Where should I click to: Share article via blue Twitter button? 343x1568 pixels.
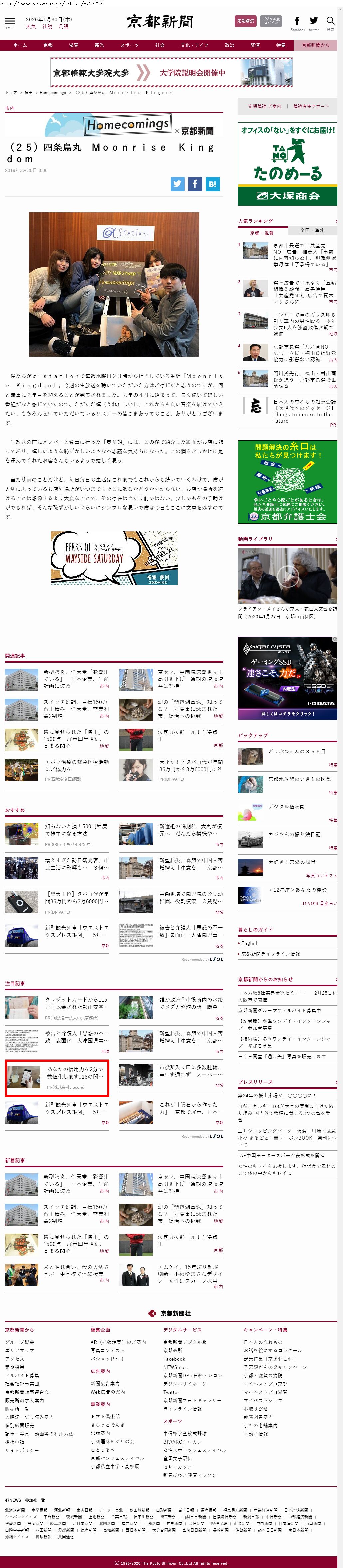coord(177,184)
